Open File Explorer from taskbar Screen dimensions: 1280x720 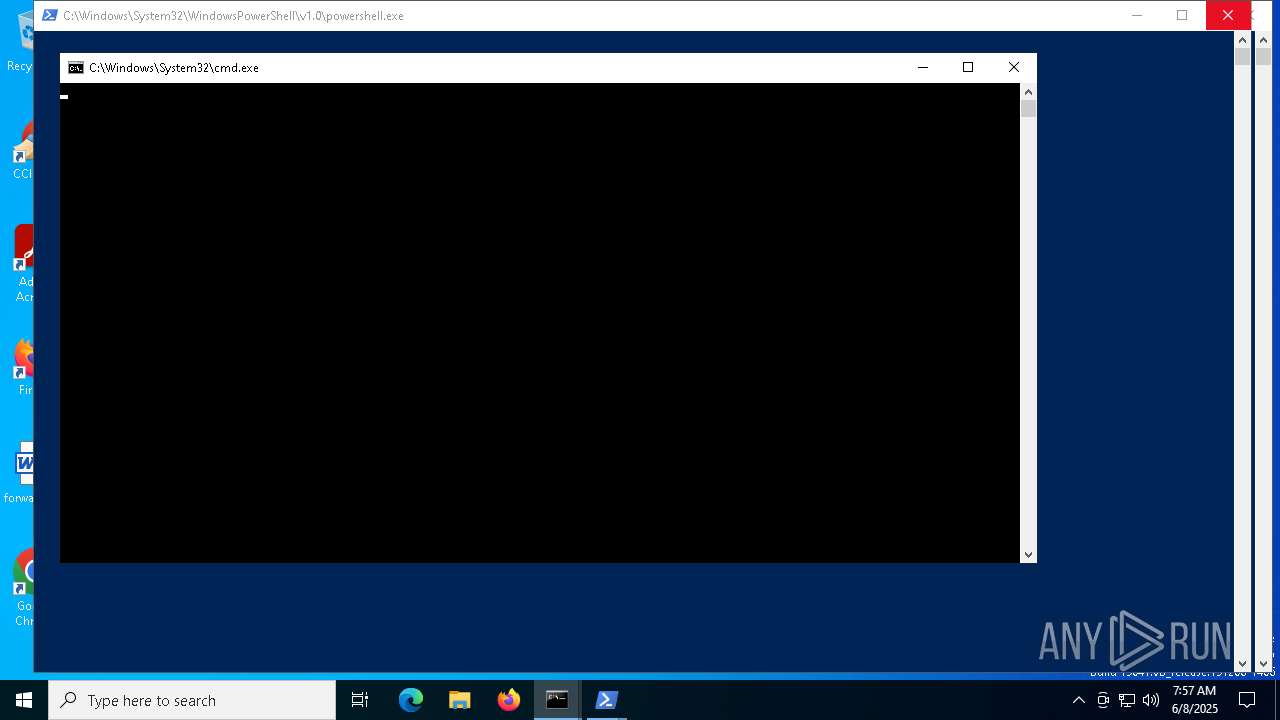[460, 700]
